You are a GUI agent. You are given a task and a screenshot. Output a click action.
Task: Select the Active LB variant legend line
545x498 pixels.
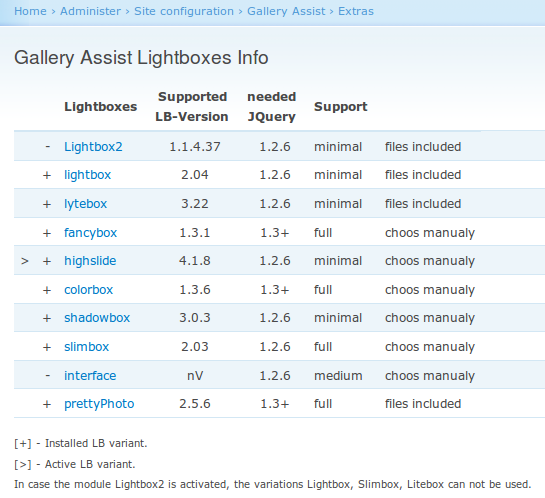(x=74, y=464)
